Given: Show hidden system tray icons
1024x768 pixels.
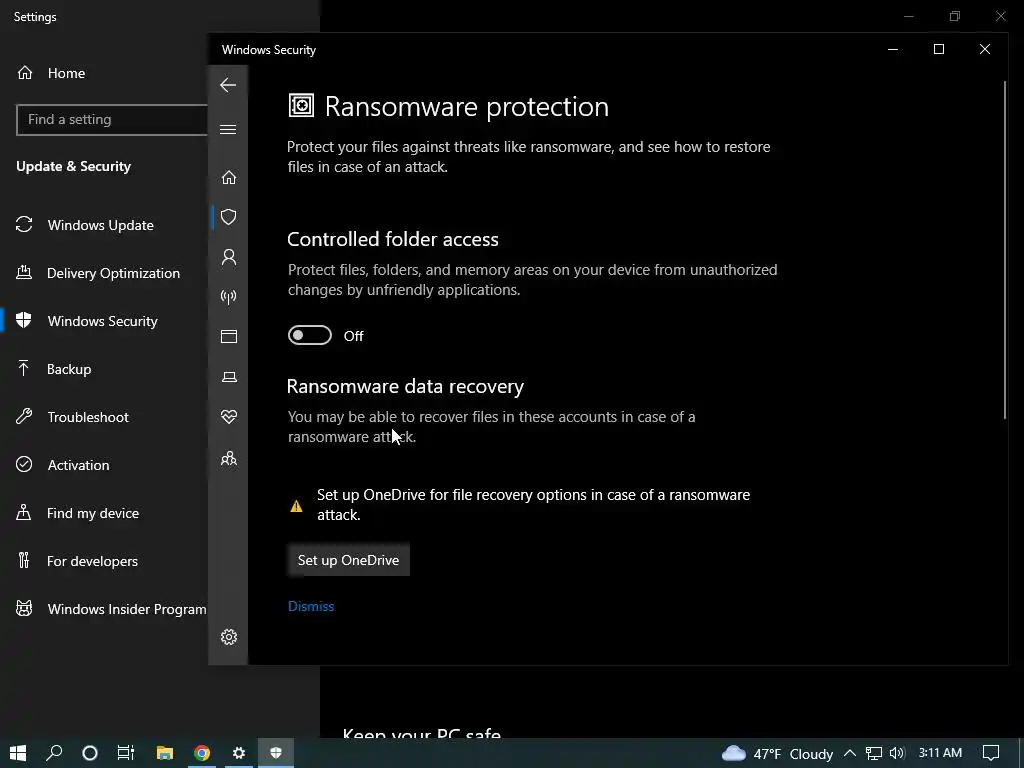Looking at the screenshot, I should tap(850, 753).
